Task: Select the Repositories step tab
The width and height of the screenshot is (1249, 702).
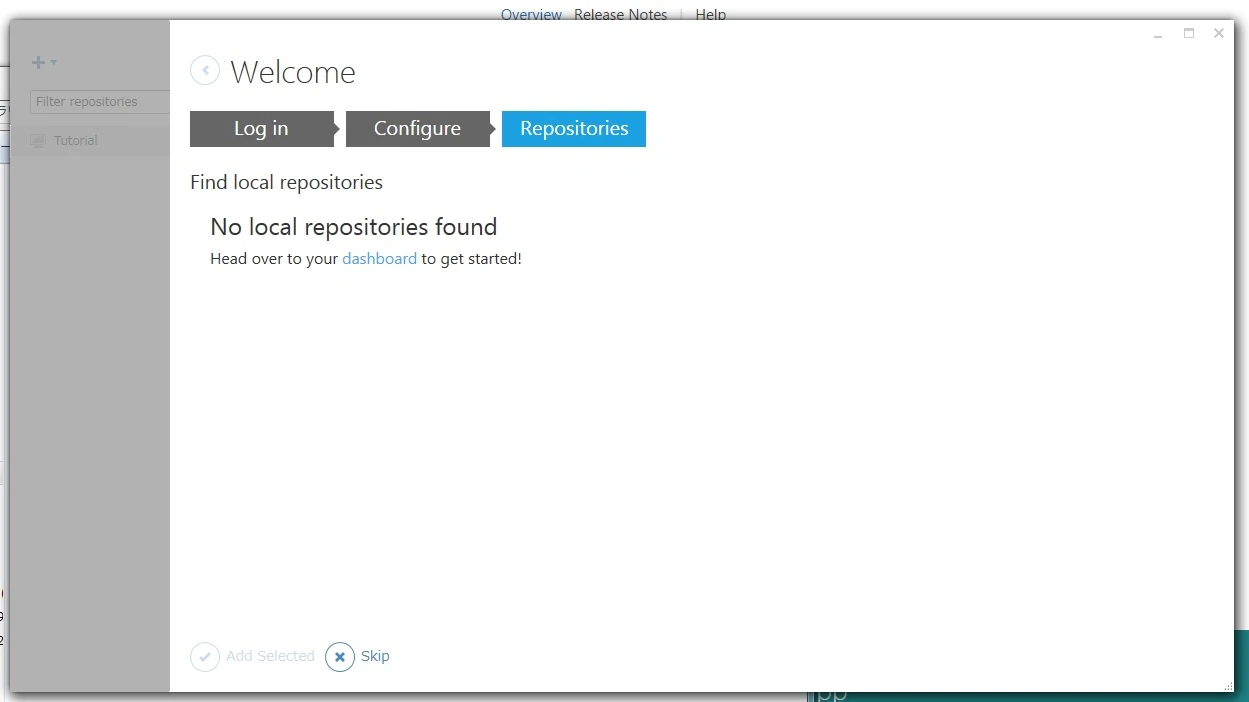Action: (574, 129)
